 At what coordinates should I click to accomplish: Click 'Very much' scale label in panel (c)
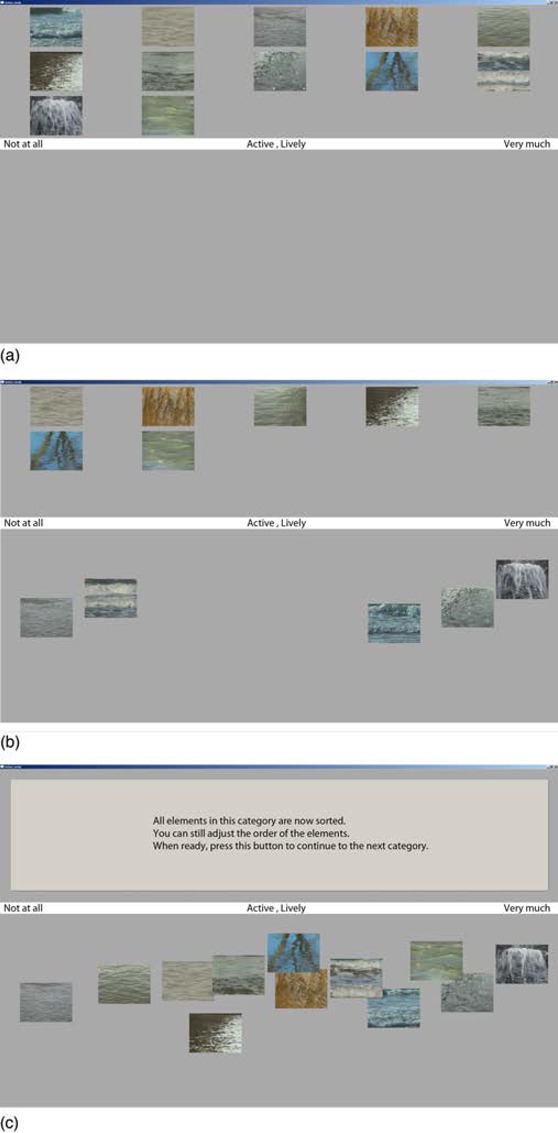[527, 908]
